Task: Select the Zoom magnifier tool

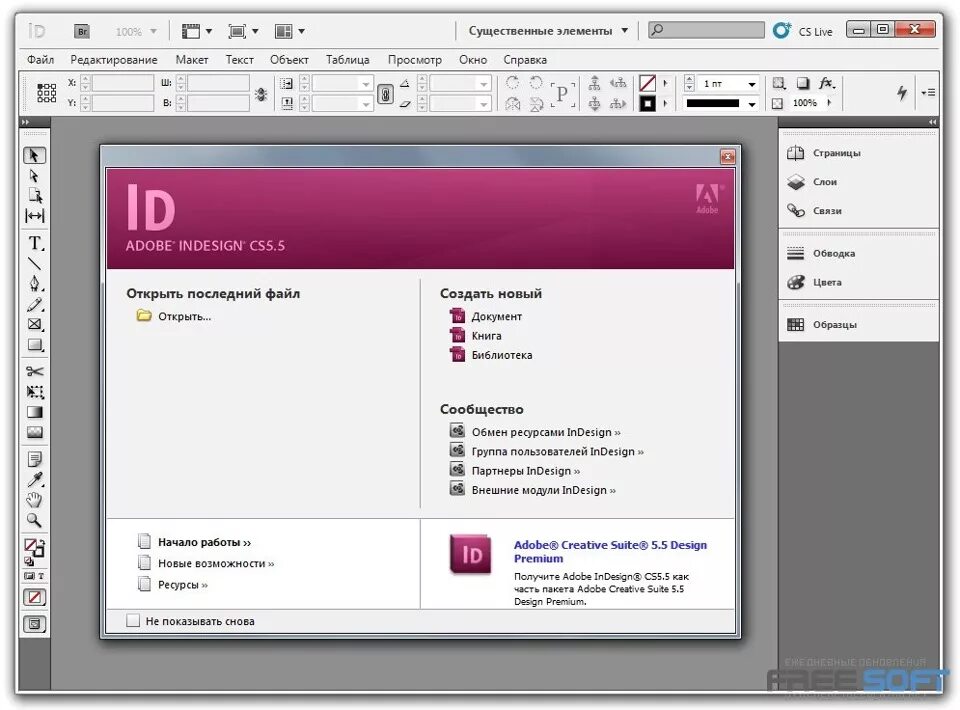Action: (35, 521)
